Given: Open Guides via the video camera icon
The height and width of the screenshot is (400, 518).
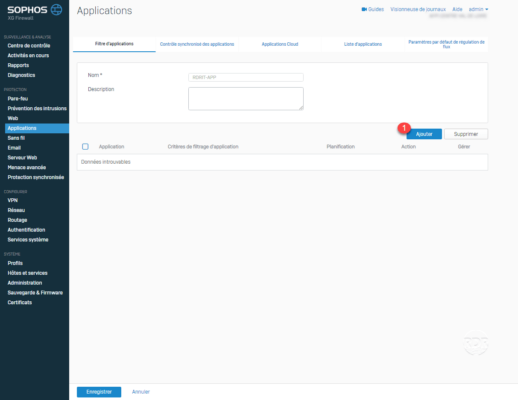Looking at the screenshot, I should pyautogui.click(x=364, y=9).
